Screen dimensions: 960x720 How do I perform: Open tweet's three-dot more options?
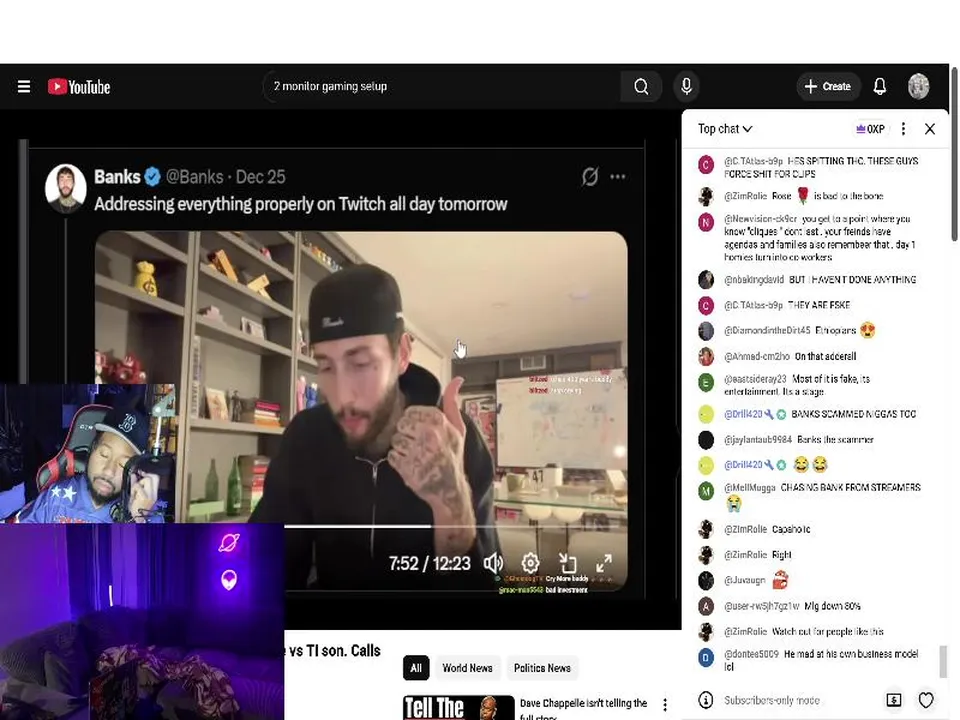click(x=618, y=177)
